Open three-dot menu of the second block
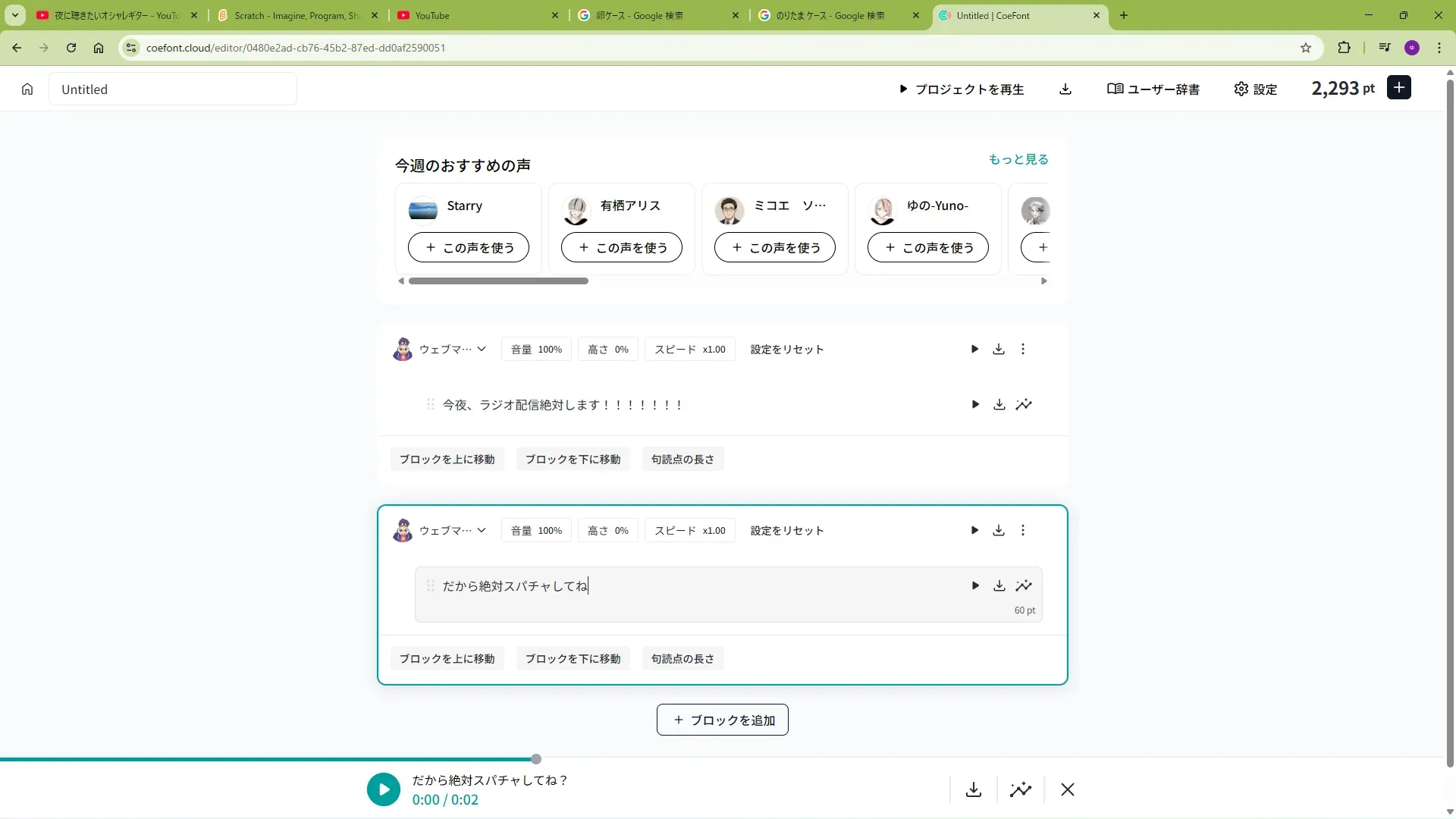Viewport: 1456px width, 819px height. [x=1023, y=531]
